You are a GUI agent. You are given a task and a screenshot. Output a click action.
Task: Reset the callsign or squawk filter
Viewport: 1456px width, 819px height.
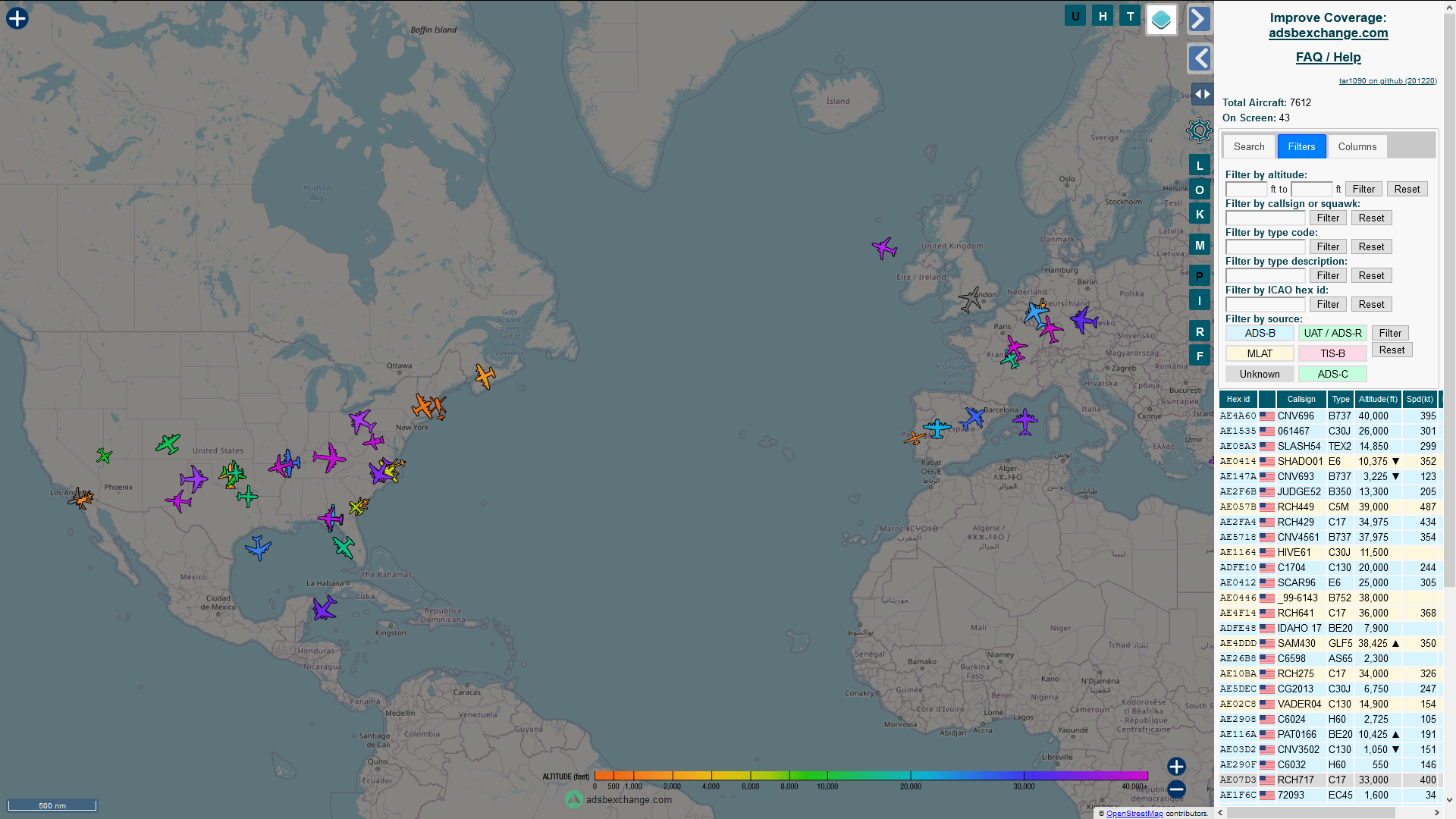point(1371,218)
